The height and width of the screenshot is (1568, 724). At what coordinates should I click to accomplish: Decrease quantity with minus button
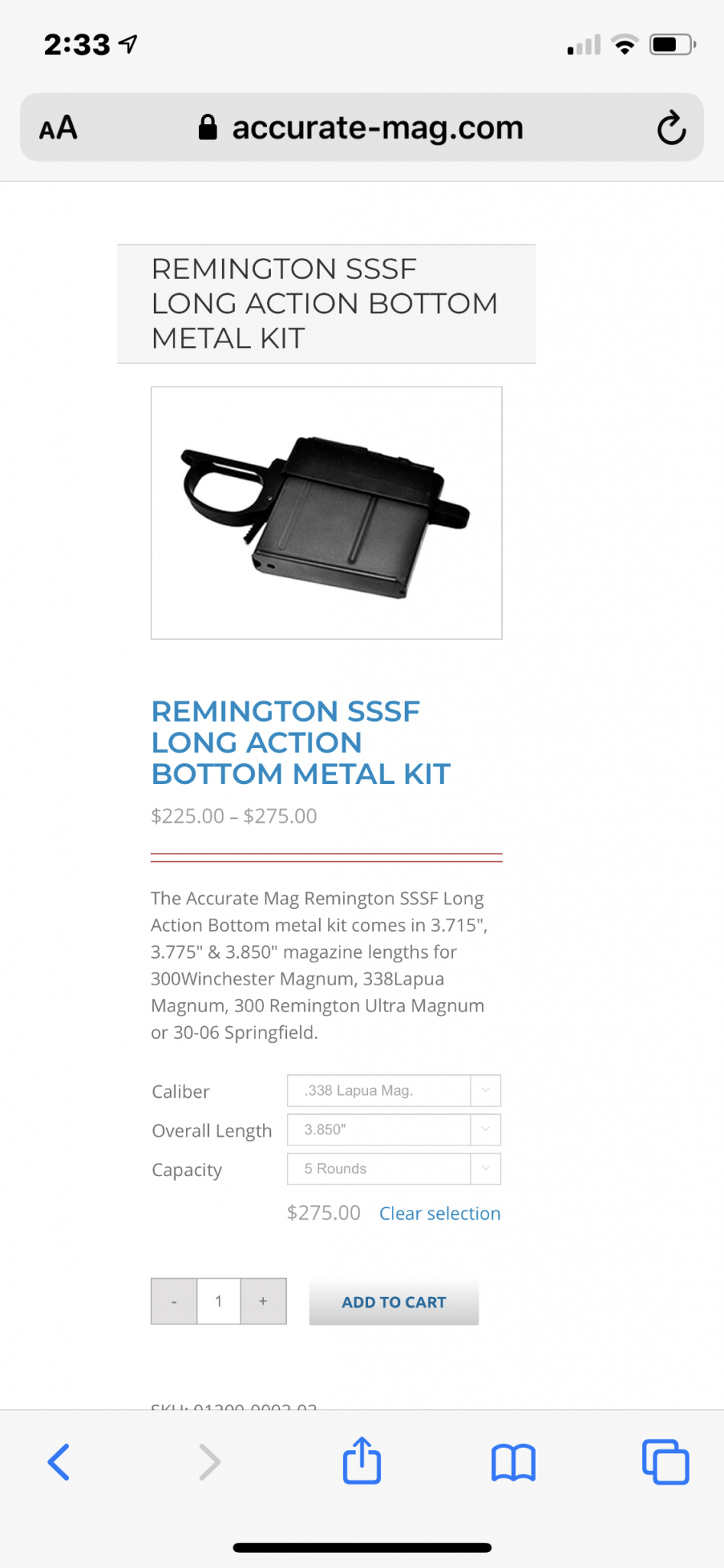pyautogui.click(x=174, y=1301)
